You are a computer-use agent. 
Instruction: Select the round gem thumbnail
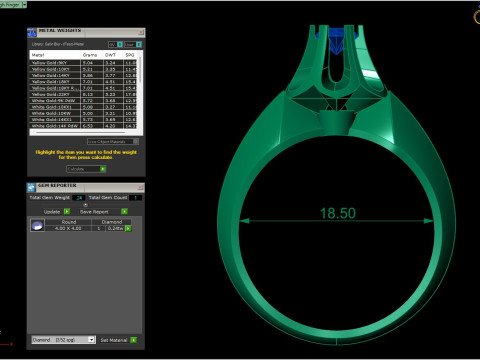coord(37,225)
